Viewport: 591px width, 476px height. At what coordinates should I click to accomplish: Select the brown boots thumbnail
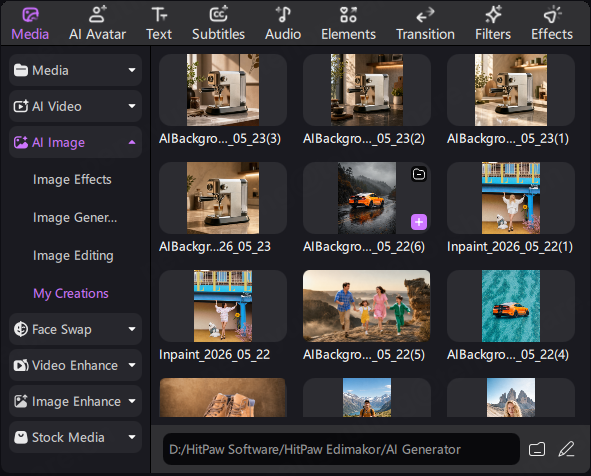pos(223,397)
